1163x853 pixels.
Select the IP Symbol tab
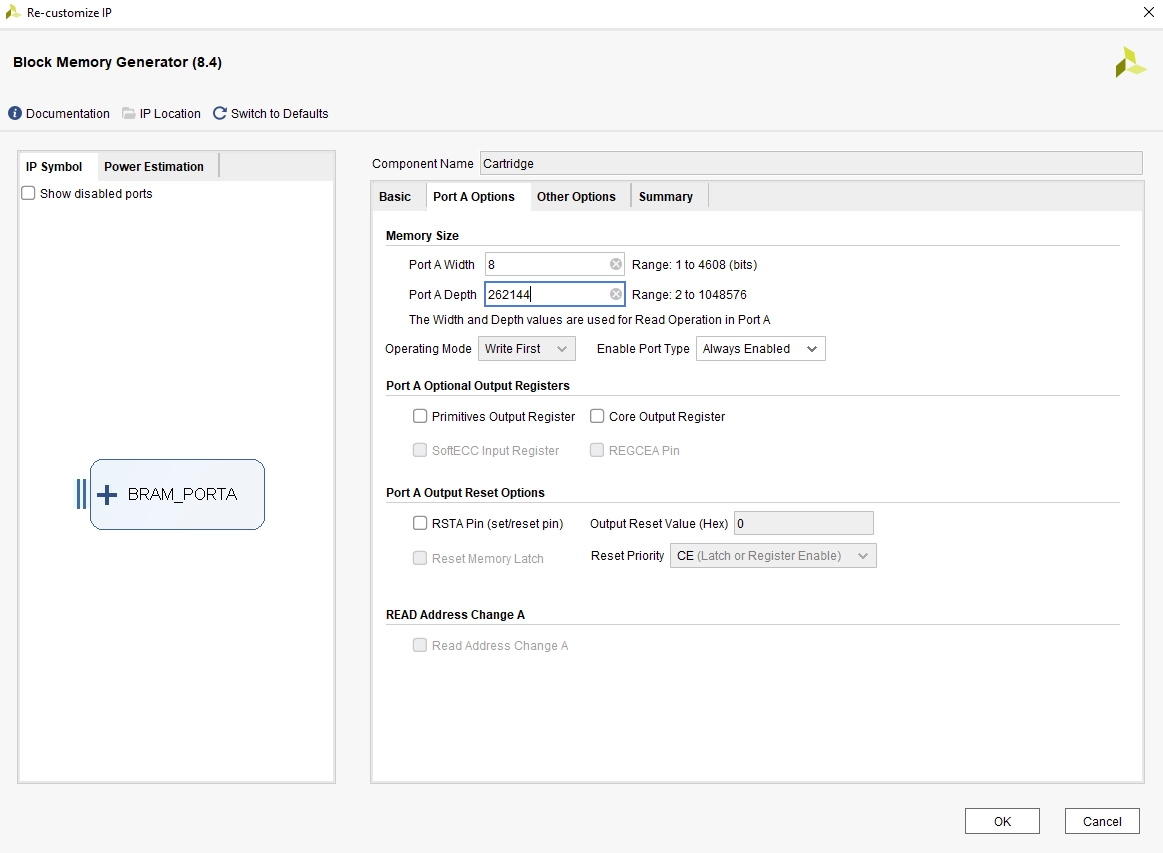pos(54,167)
